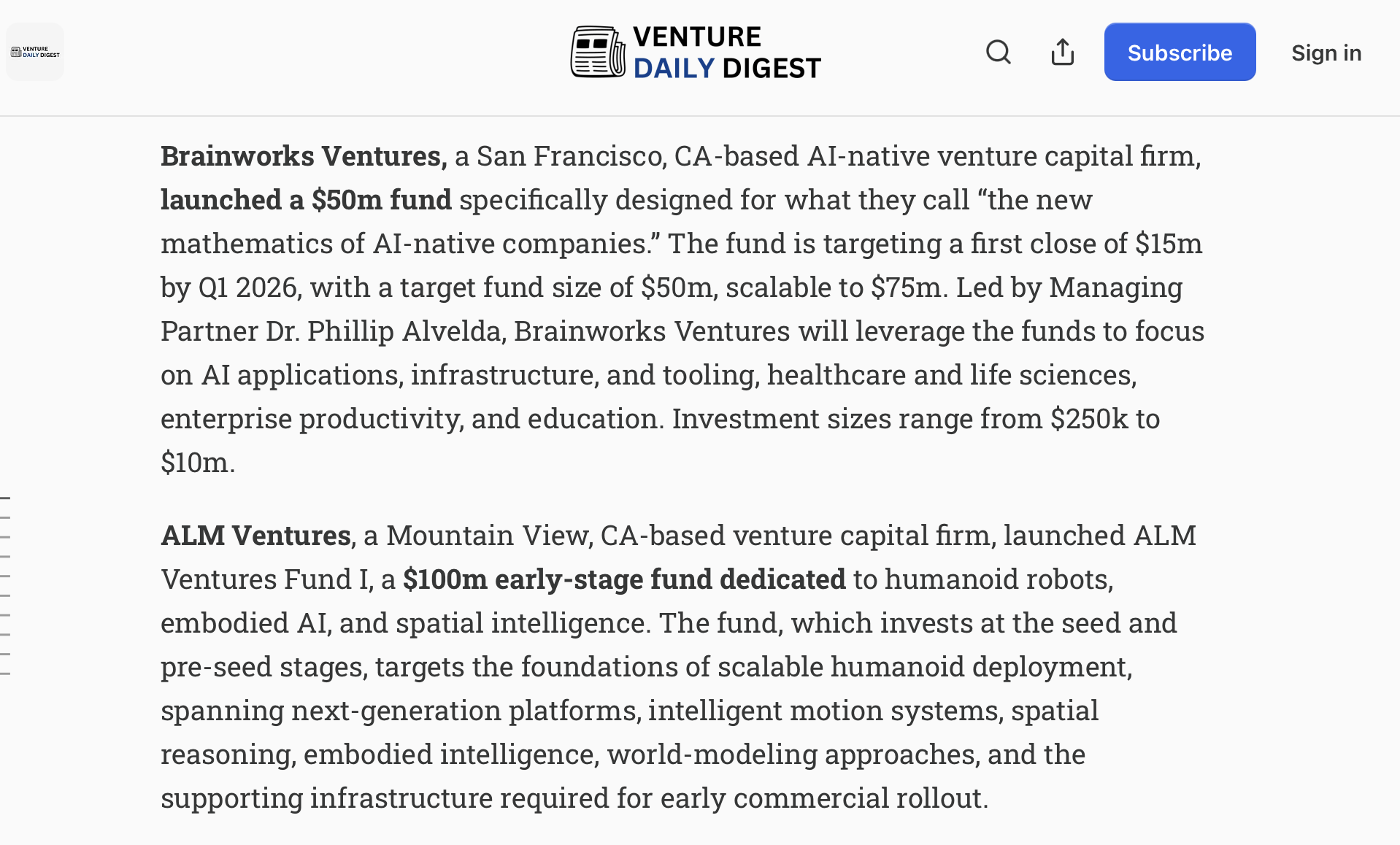The image size is (1400, 845).
Task: Click the section markers on the left edge
Action: (6, 584)
